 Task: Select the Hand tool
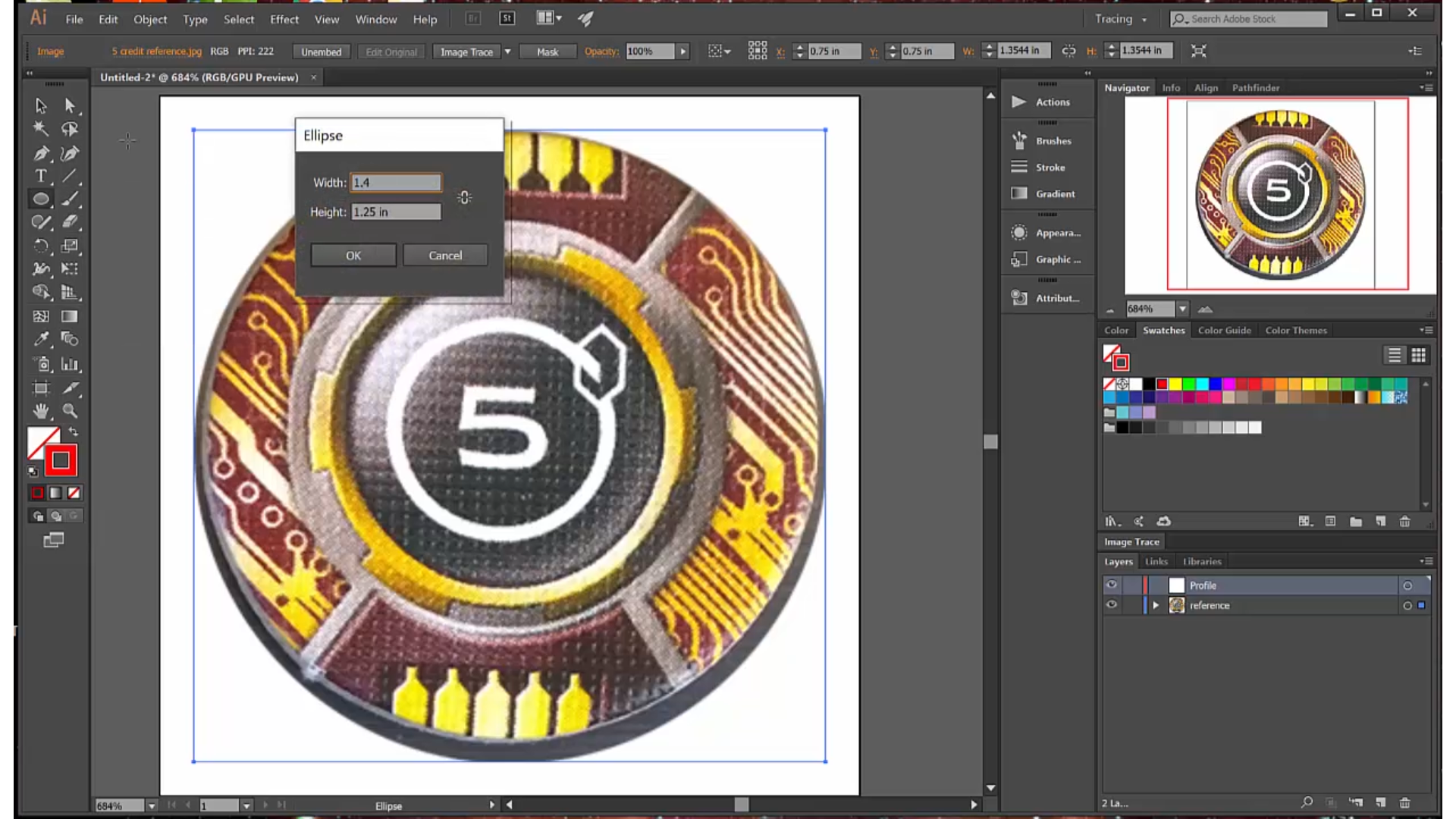click(41, 411)
